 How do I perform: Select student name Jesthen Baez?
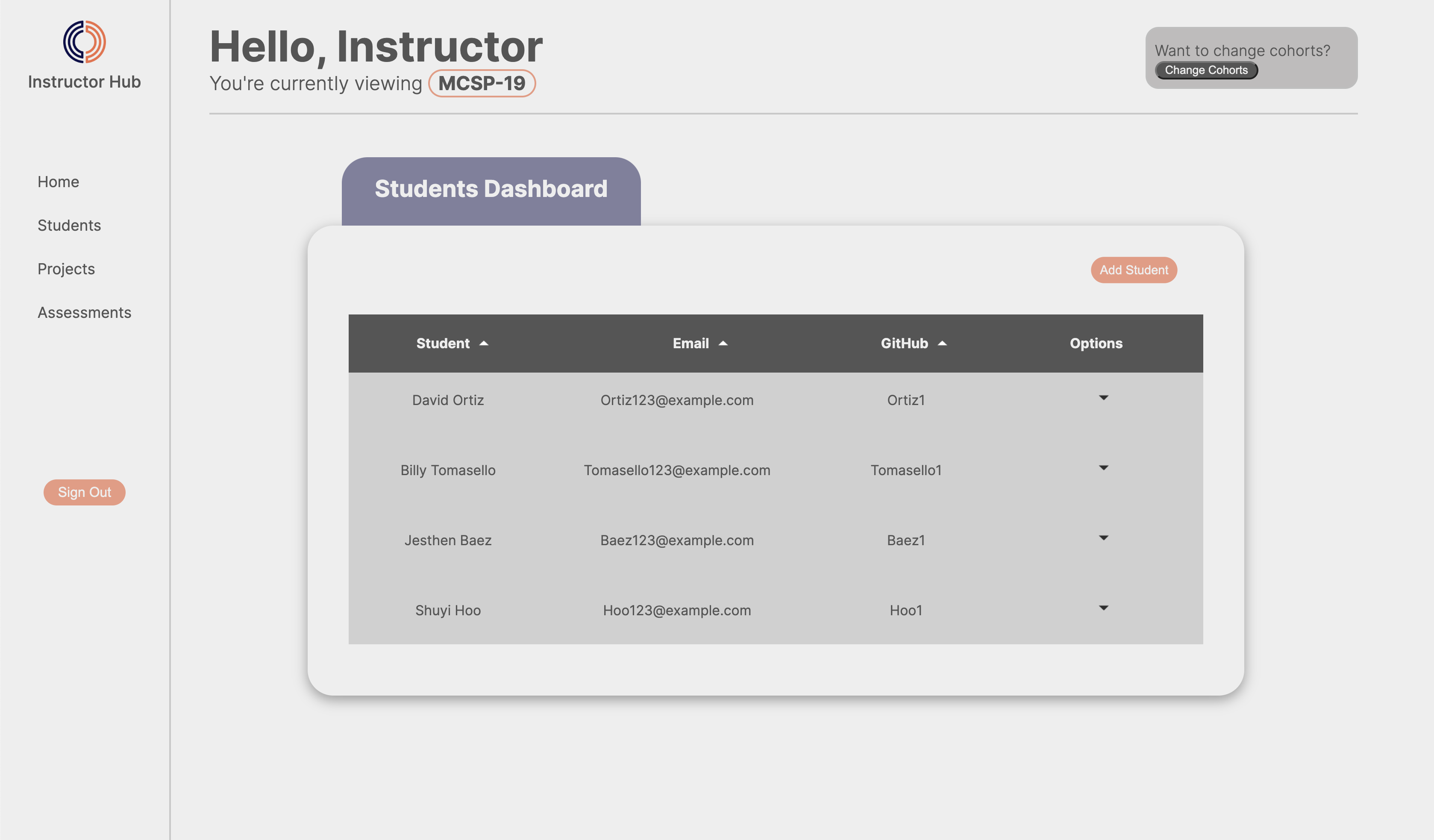click(448, 540)
